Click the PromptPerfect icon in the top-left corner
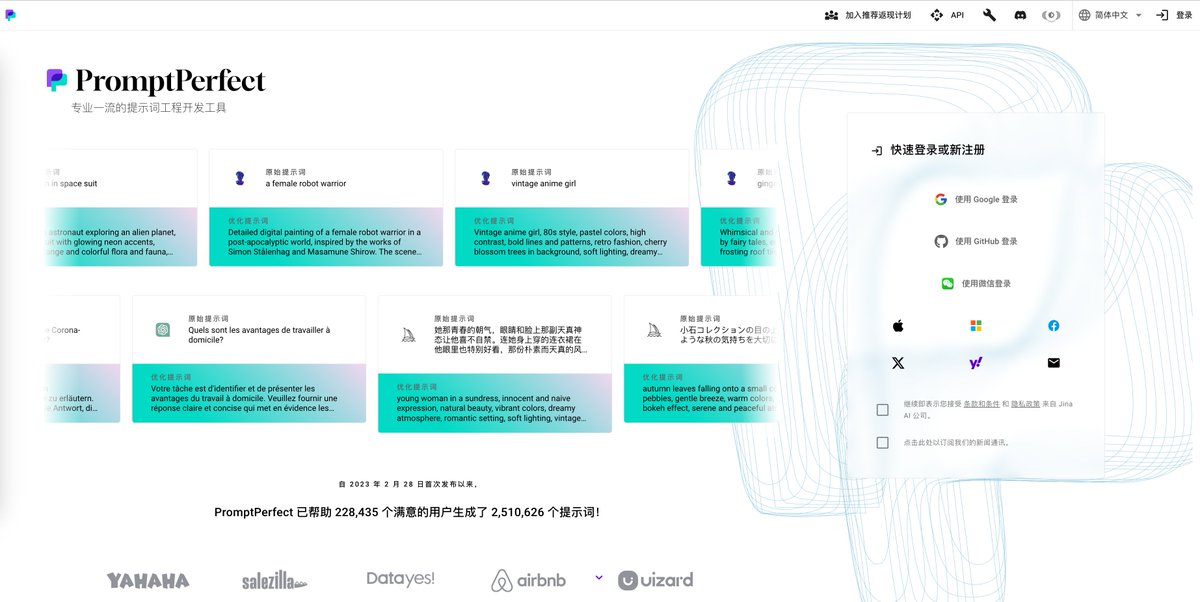 [x=10, y=15]
